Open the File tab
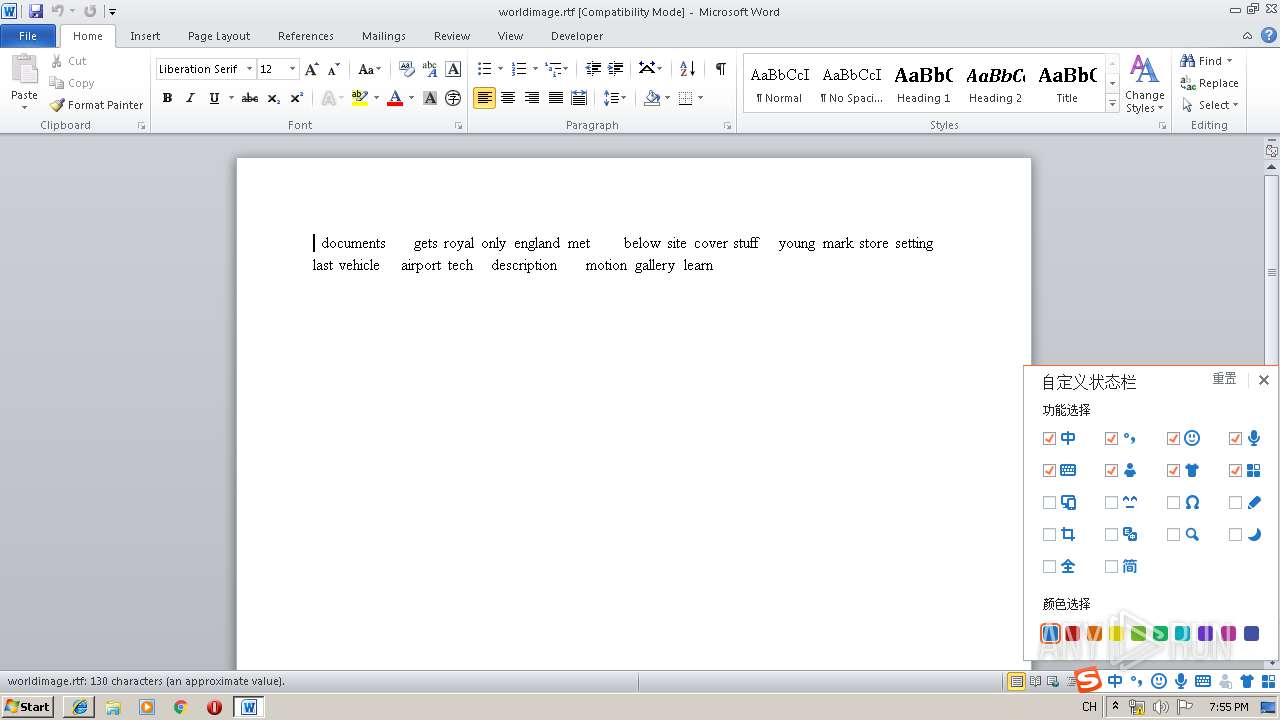The image size is (1280, 720). coord(28,36)
